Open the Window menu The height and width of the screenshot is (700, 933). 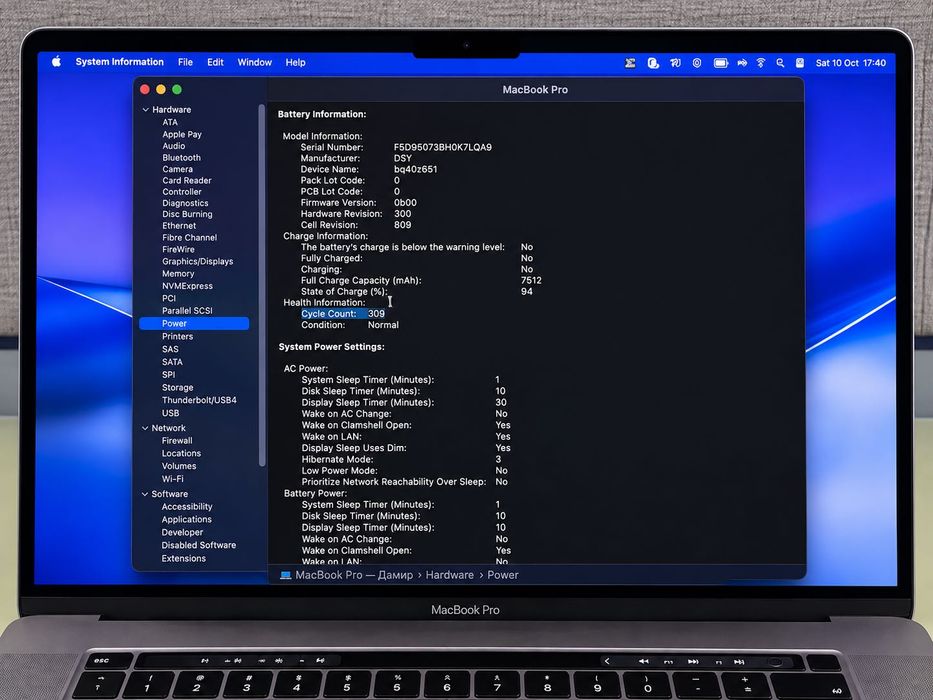(255, 62)
